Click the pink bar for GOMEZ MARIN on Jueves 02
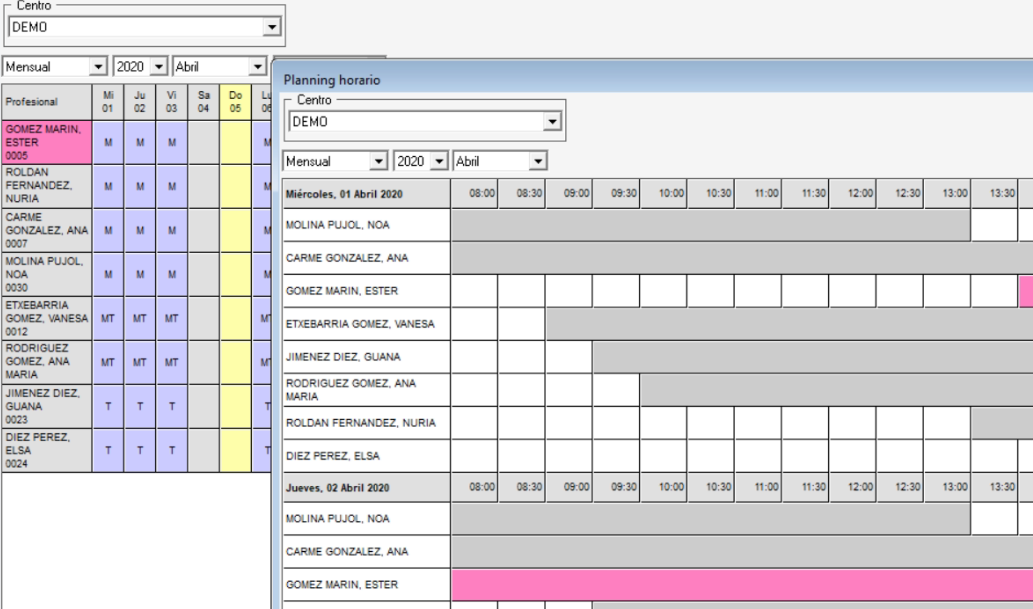1033x609 pixels. tap(742, 585)
